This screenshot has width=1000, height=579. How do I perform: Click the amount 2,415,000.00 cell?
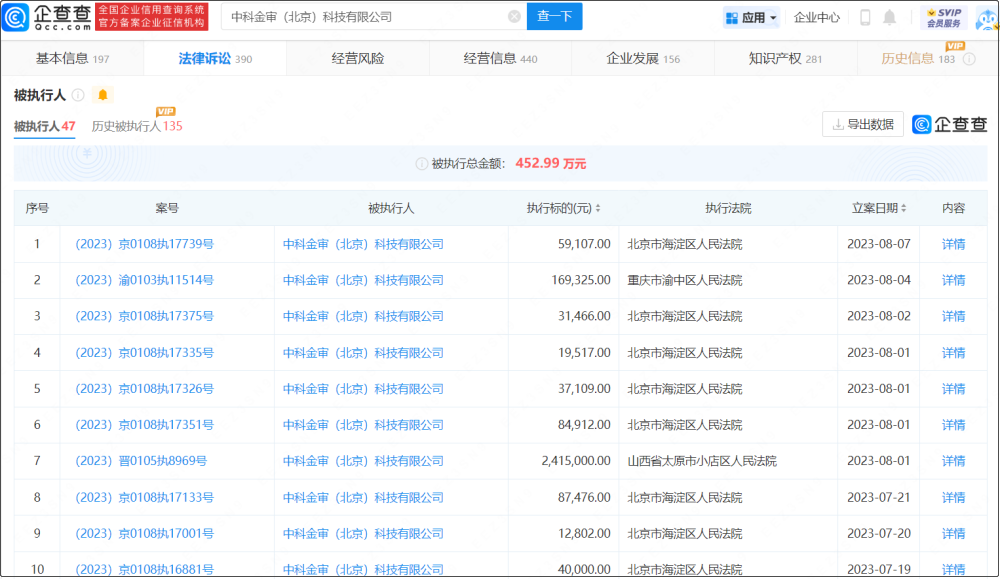576,461
